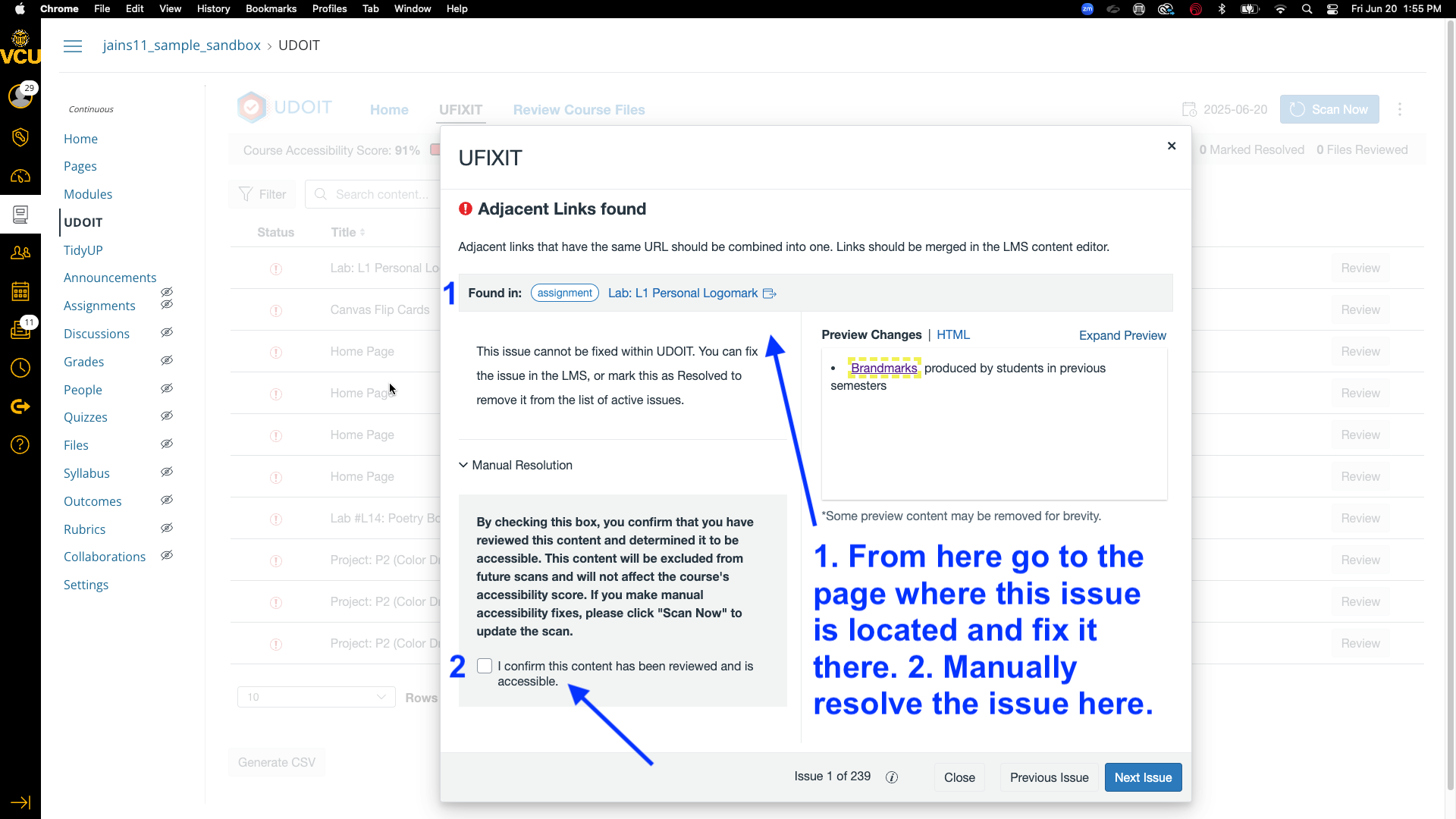Click the VCU logo in global navigation
Screen dimensions: 1456x819
[20, 49]
